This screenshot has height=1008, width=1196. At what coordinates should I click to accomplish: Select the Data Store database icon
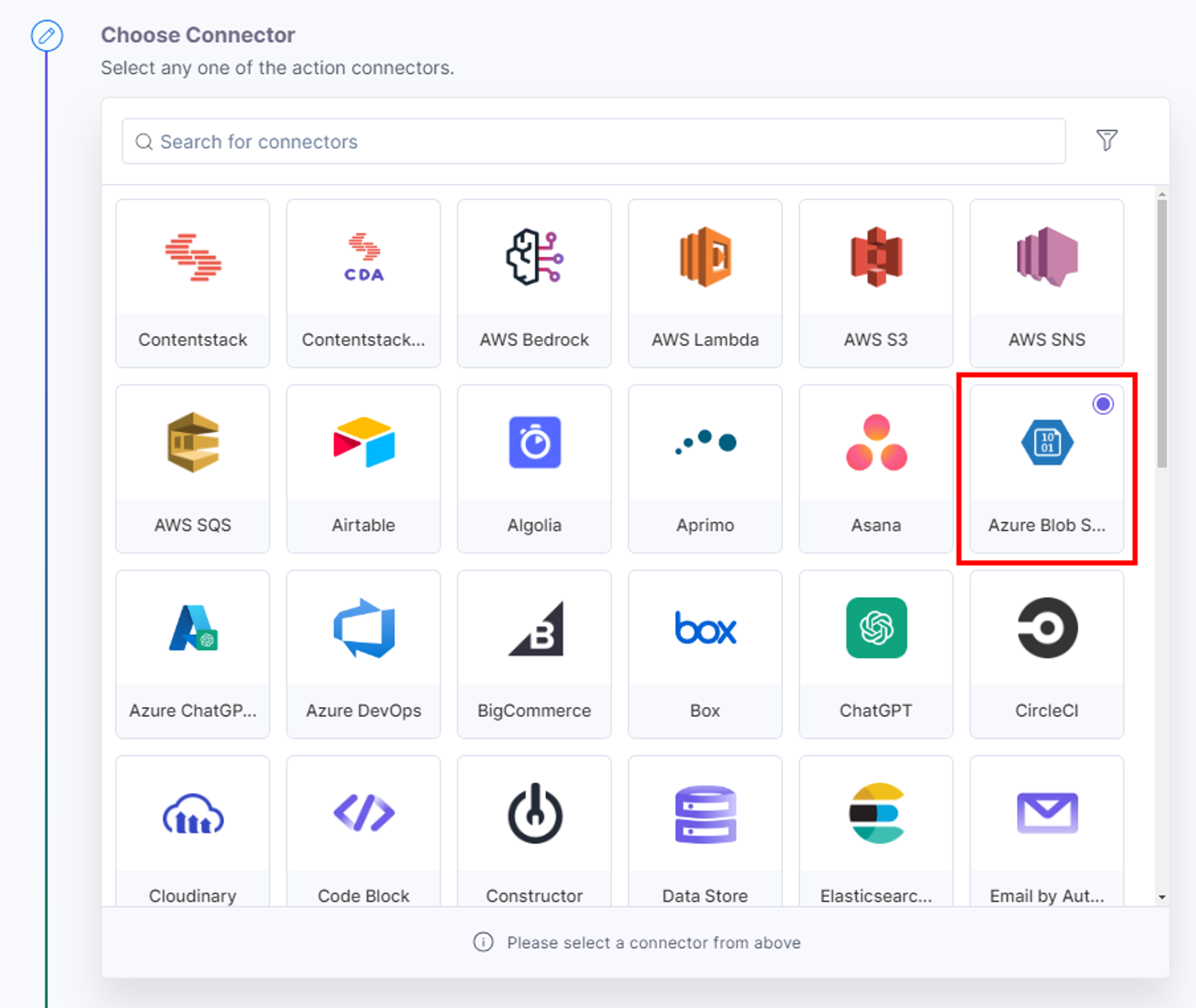(705, 814)
